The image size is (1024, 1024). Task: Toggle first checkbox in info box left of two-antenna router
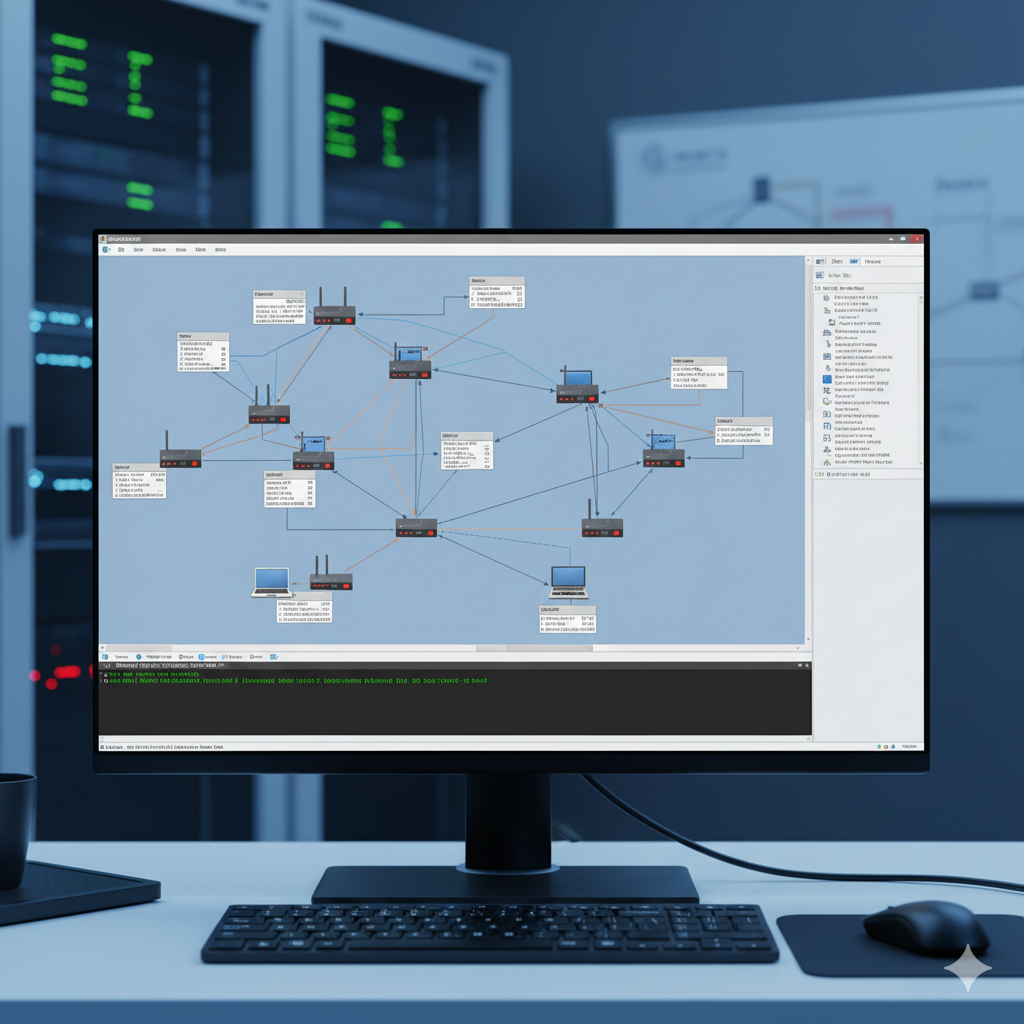(223, 347)
